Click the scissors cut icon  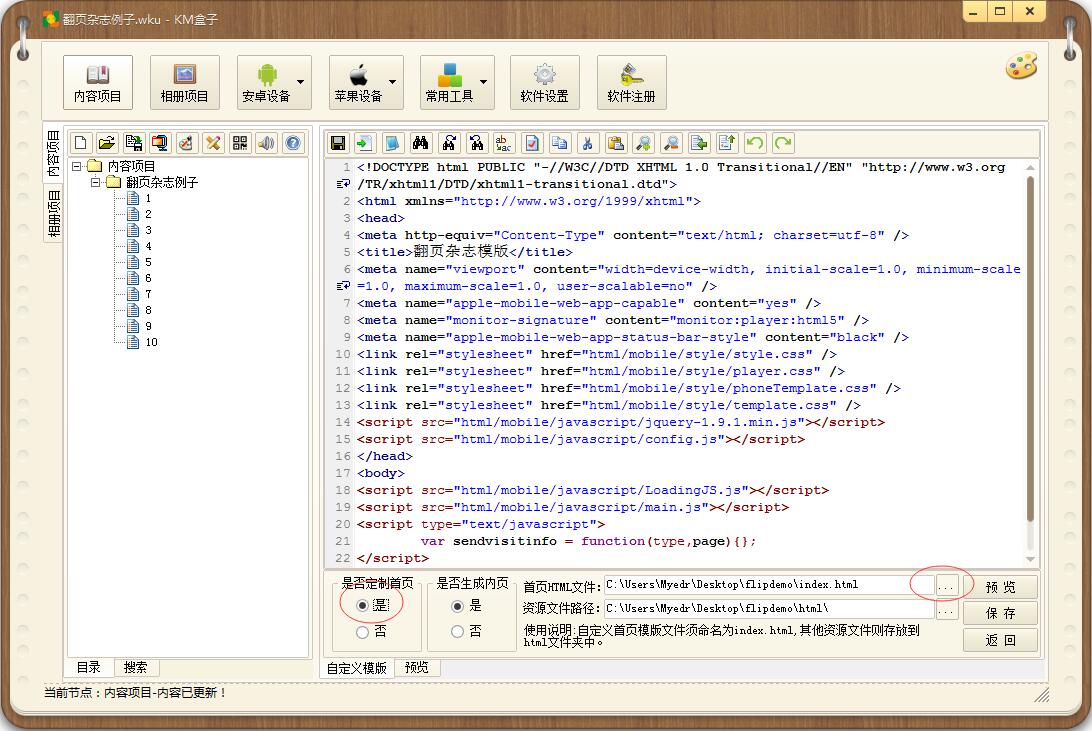click(588, 143)
